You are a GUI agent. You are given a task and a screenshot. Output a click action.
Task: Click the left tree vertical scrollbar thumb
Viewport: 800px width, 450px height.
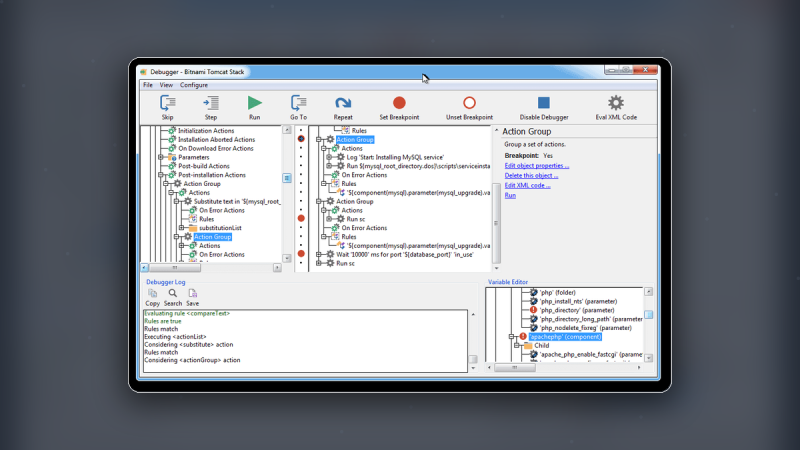click(287, 178)
